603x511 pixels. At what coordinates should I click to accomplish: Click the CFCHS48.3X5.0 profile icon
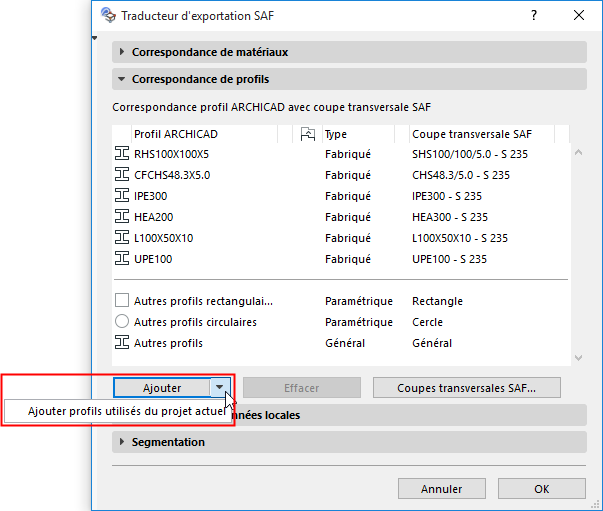(122, 175)
